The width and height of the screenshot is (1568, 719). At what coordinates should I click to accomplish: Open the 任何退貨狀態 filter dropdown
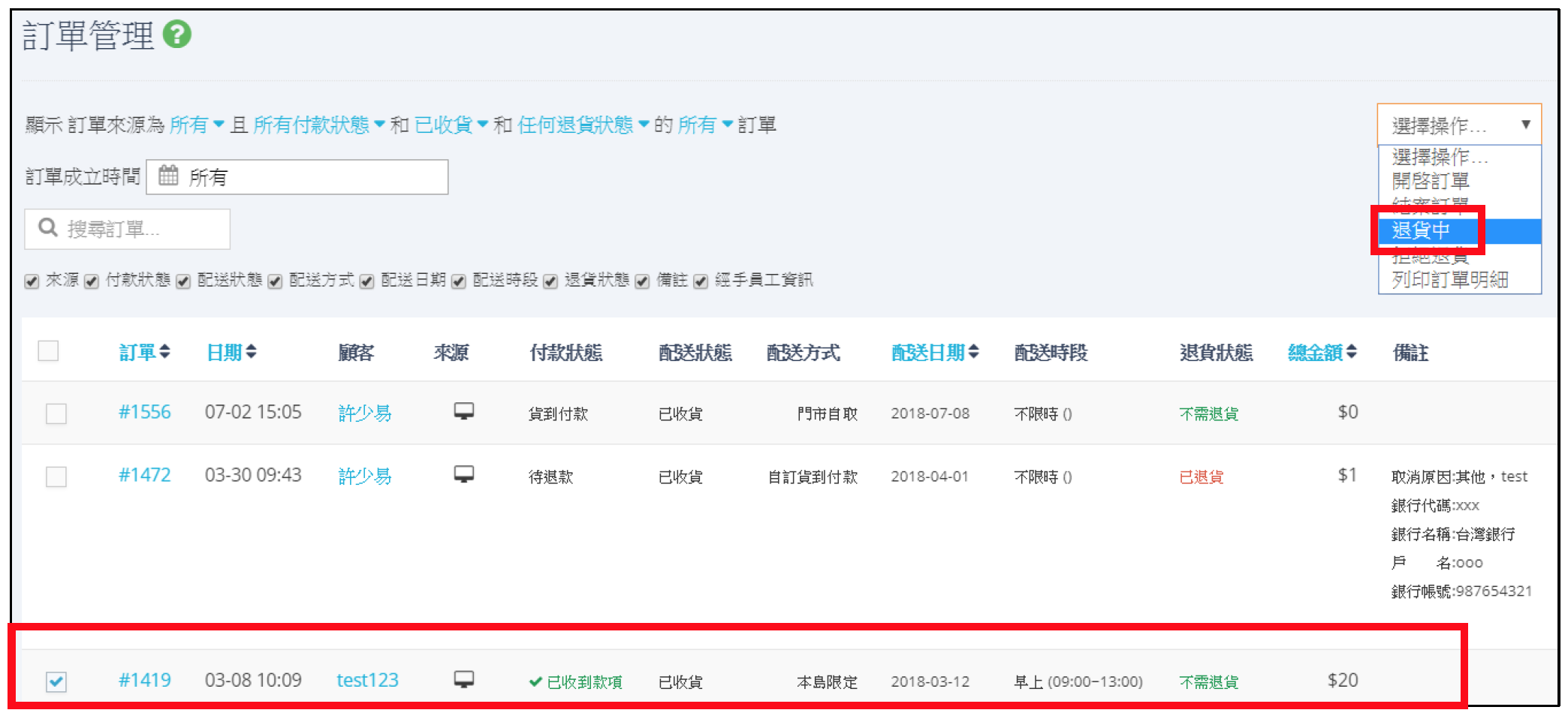(x=583, y=125)
